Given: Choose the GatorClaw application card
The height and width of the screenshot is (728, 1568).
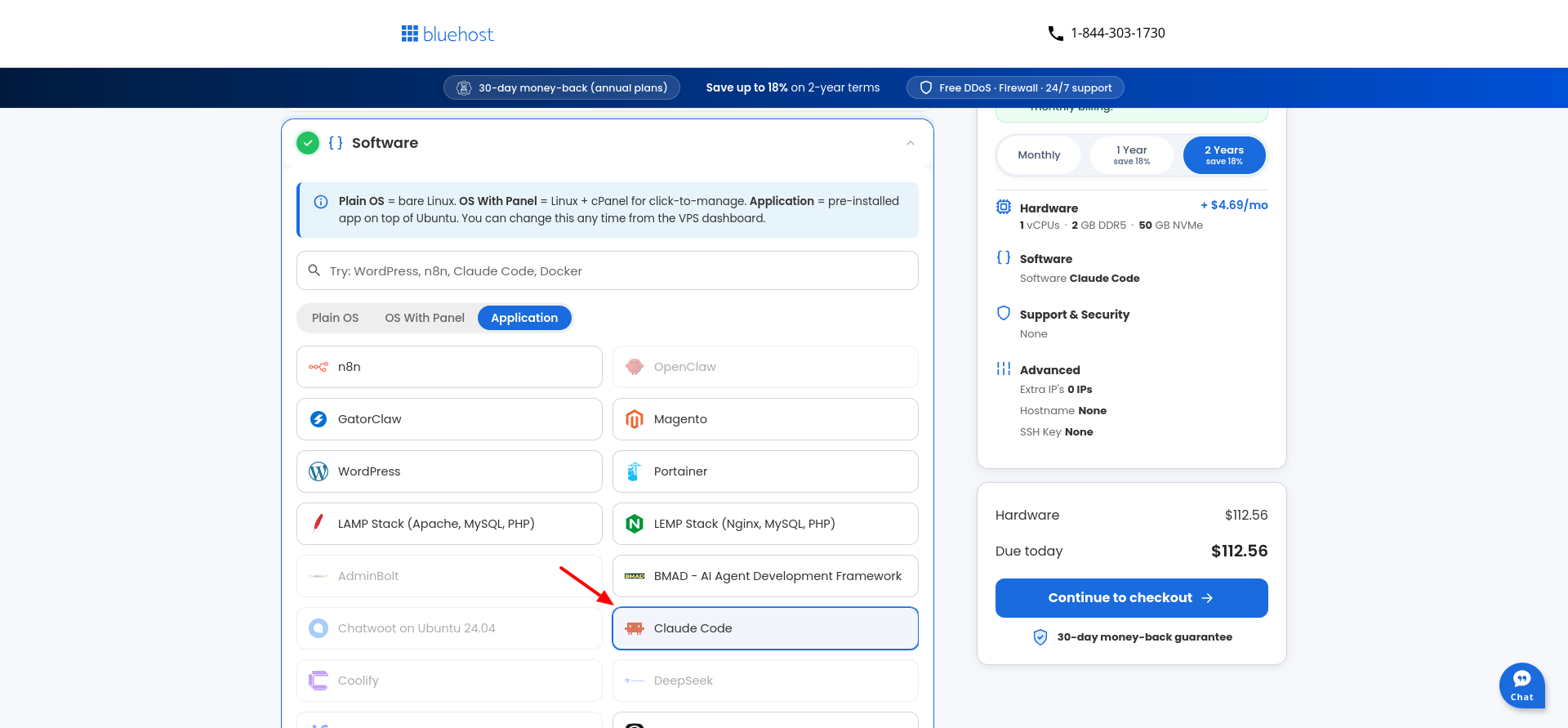Looking at the screenshot, I should point(449,419).
